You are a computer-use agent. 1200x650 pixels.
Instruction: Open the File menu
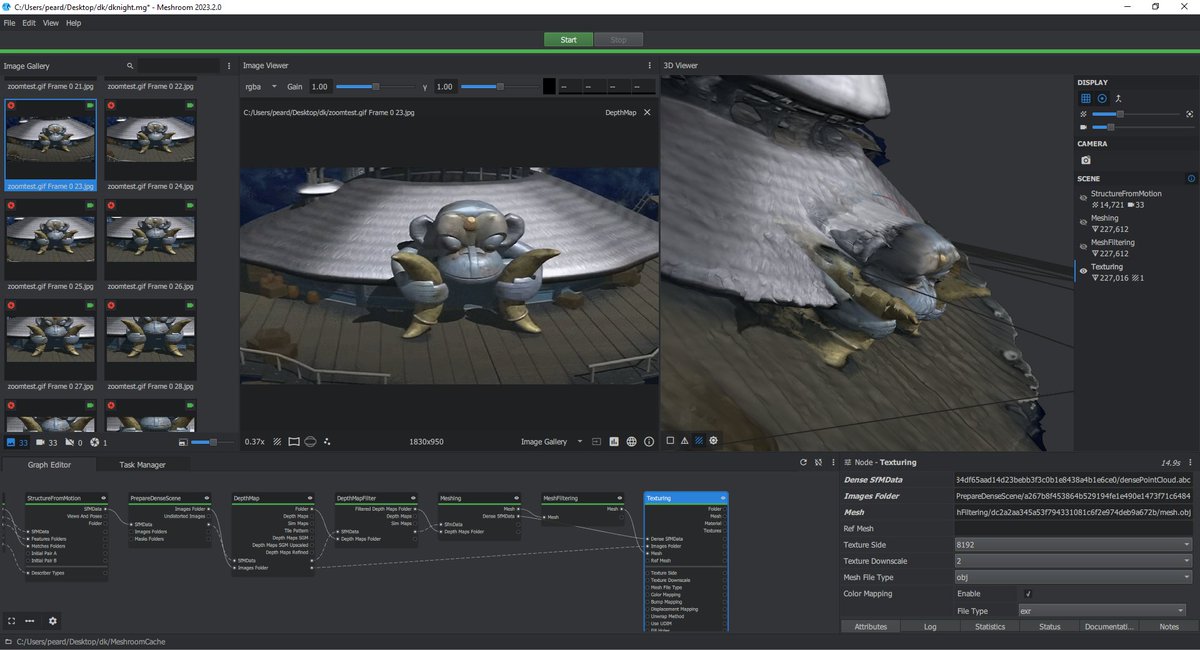click(x=9, y=22)
